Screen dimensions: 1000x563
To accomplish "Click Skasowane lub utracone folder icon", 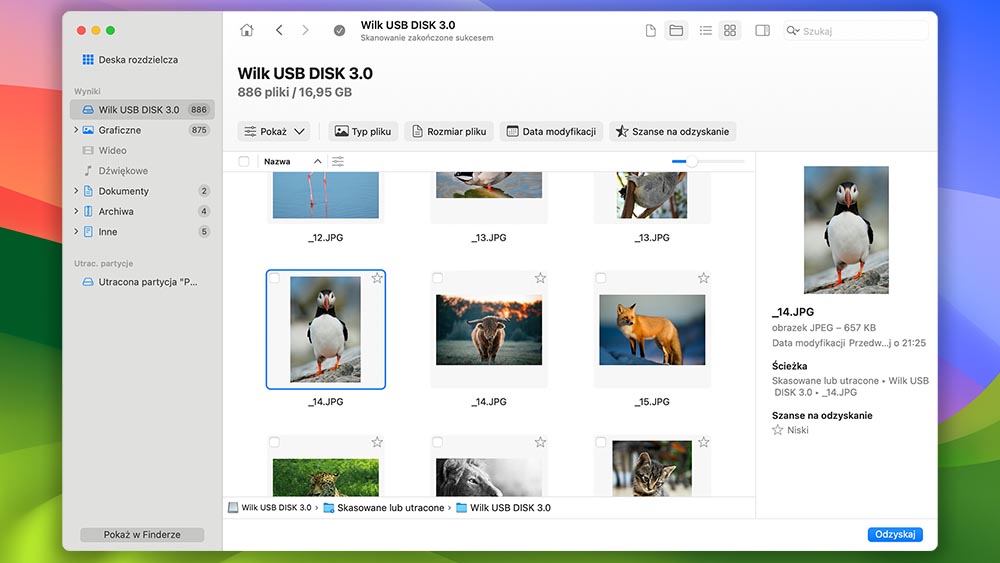I will [328, 508].
